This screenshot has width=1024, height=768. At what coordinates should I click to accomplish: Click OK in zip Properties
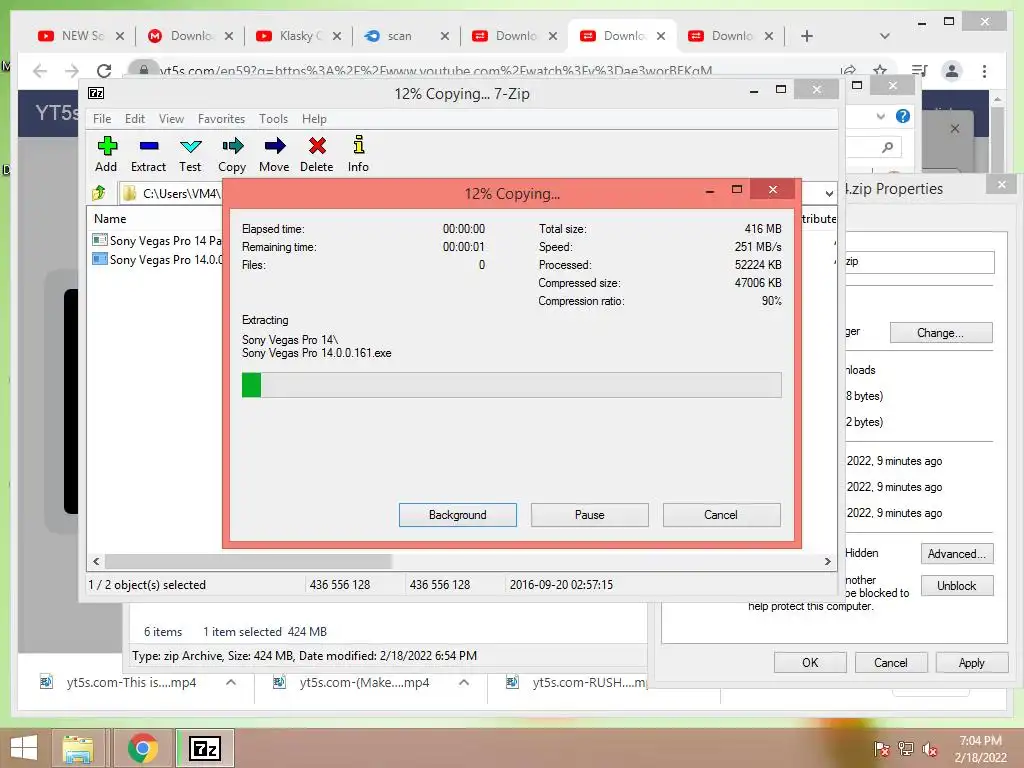810,663
